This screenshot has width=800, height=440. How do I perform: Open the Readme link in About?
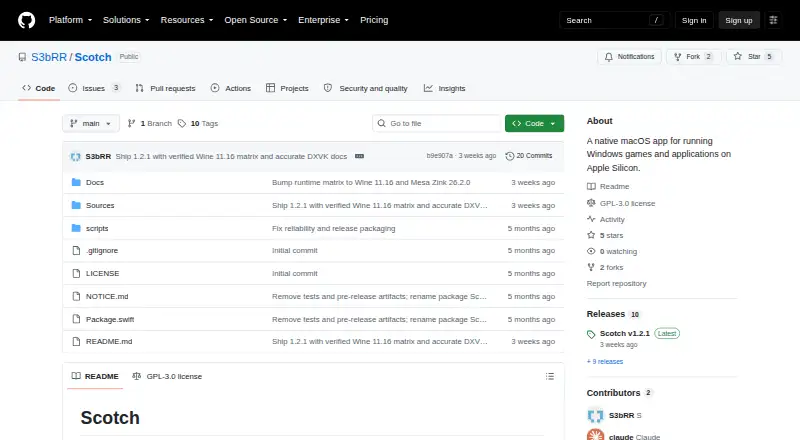click(x=608, y=186)
